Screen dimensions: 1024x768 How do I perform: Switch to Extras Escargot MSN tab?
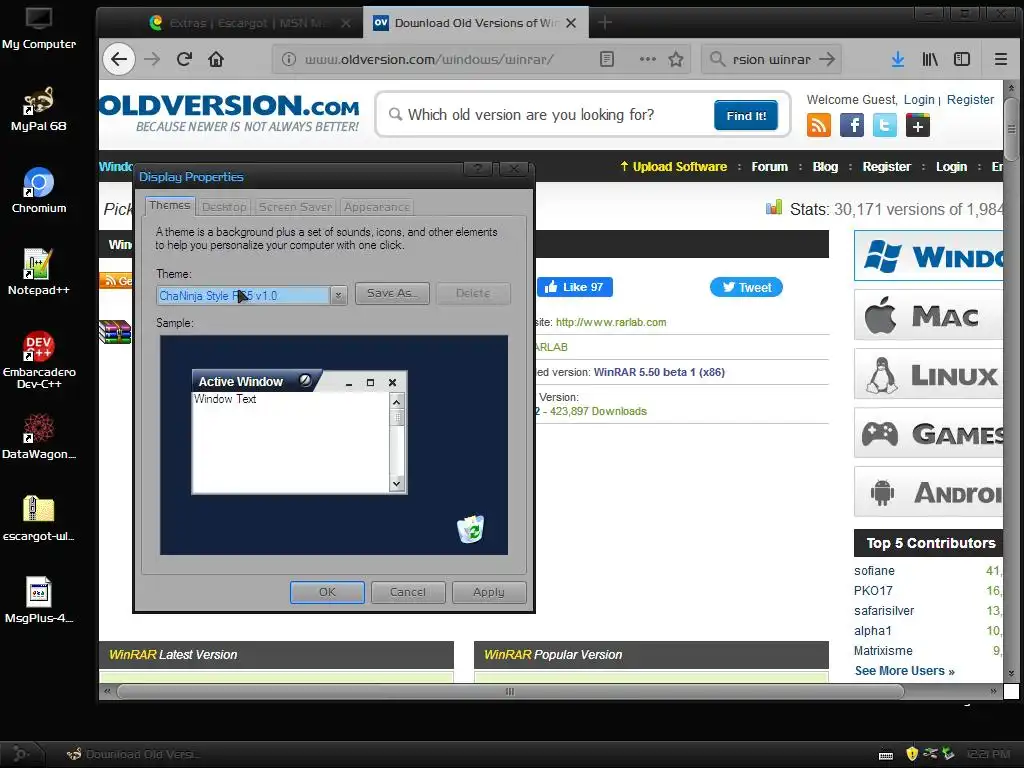pyautogui.click(x=250, y=23)
